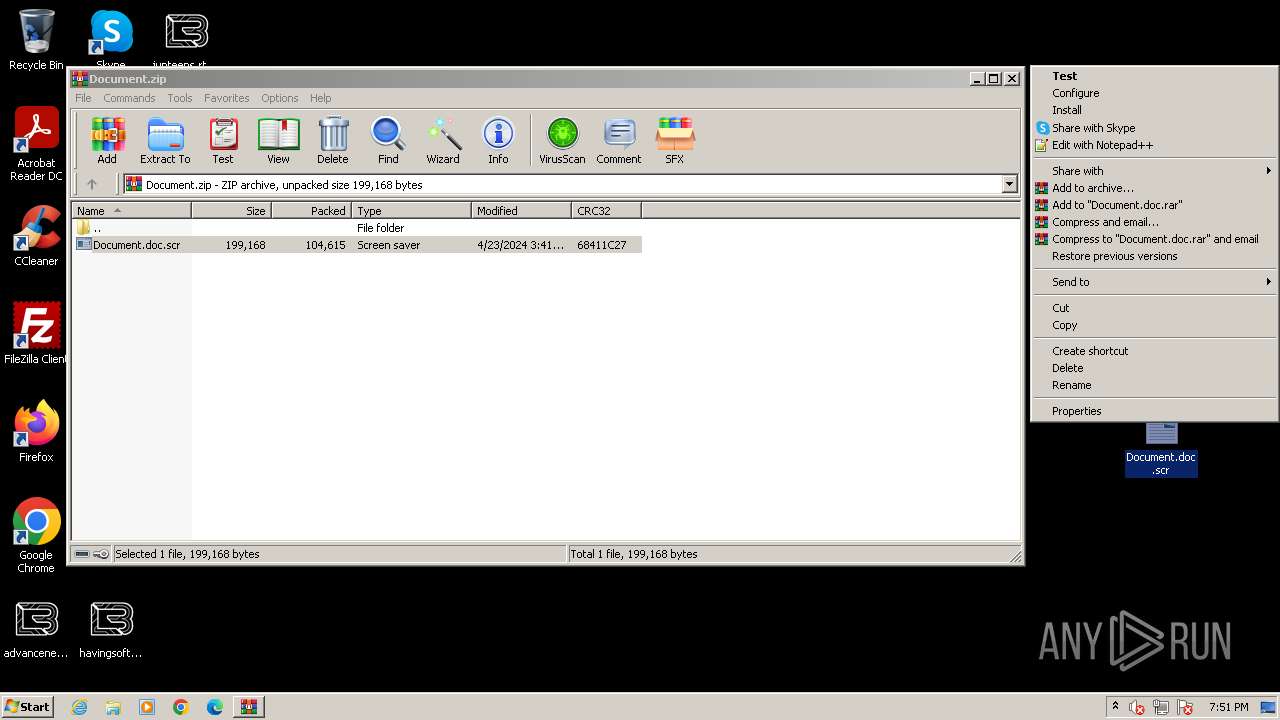Select the Recycle Bin desktop icon
This screenshot has width=1280, height=720.
pos(36,40)
